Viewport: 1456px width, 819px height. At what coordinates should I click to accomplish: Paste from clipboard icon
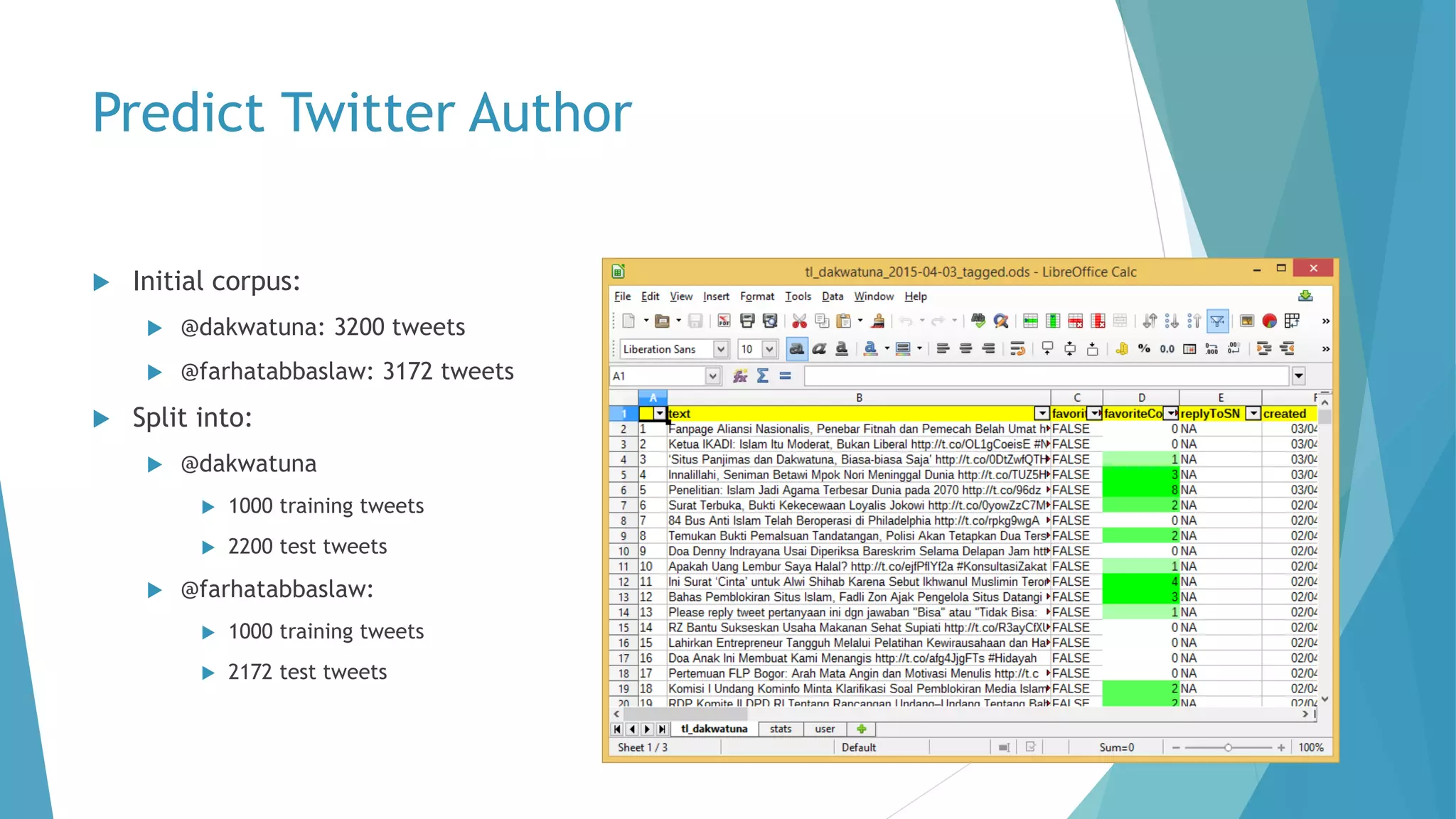[844, 321]
